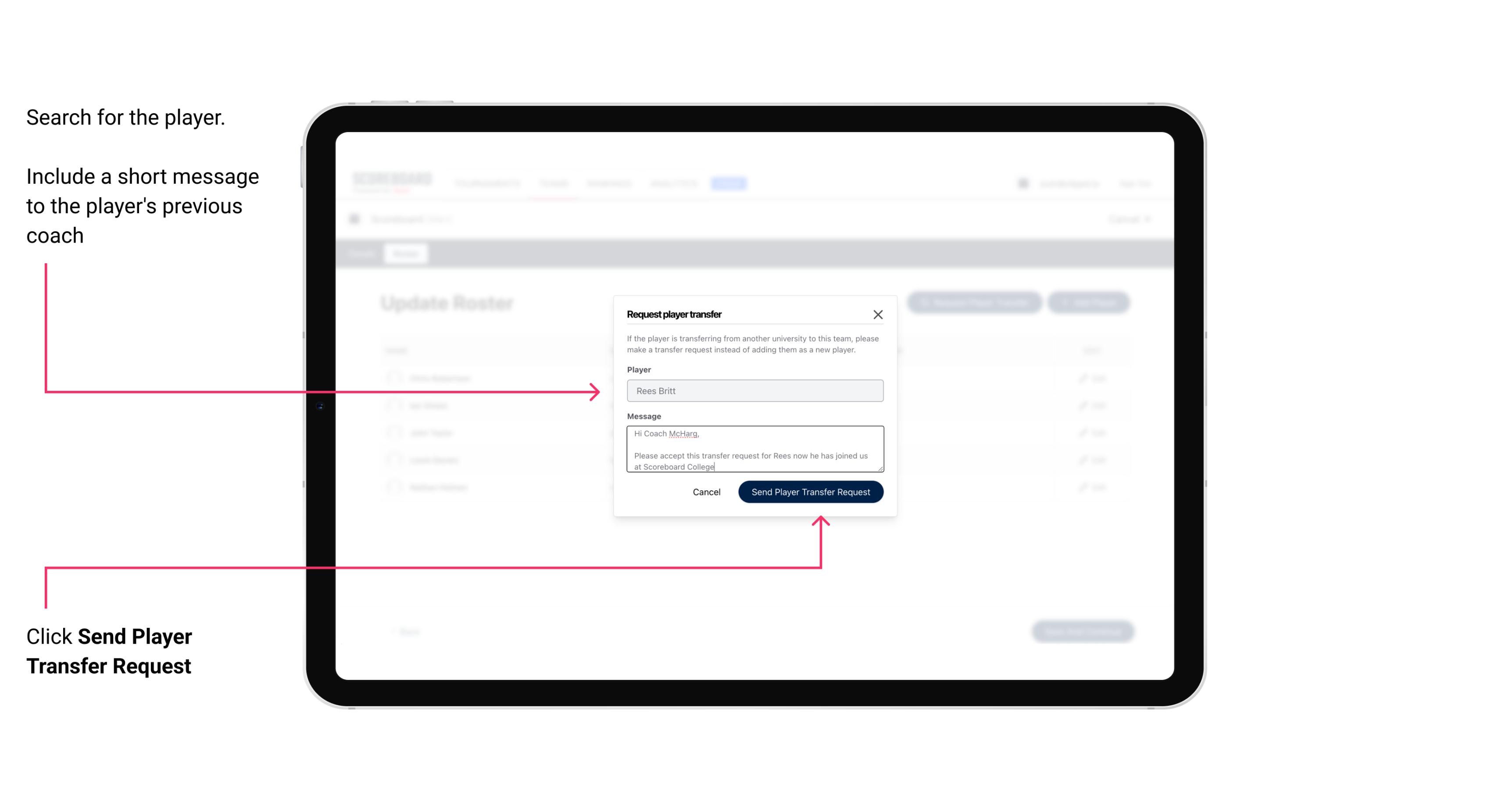
Task: Click the transfer request dialog icon
Action: point(878,314)
